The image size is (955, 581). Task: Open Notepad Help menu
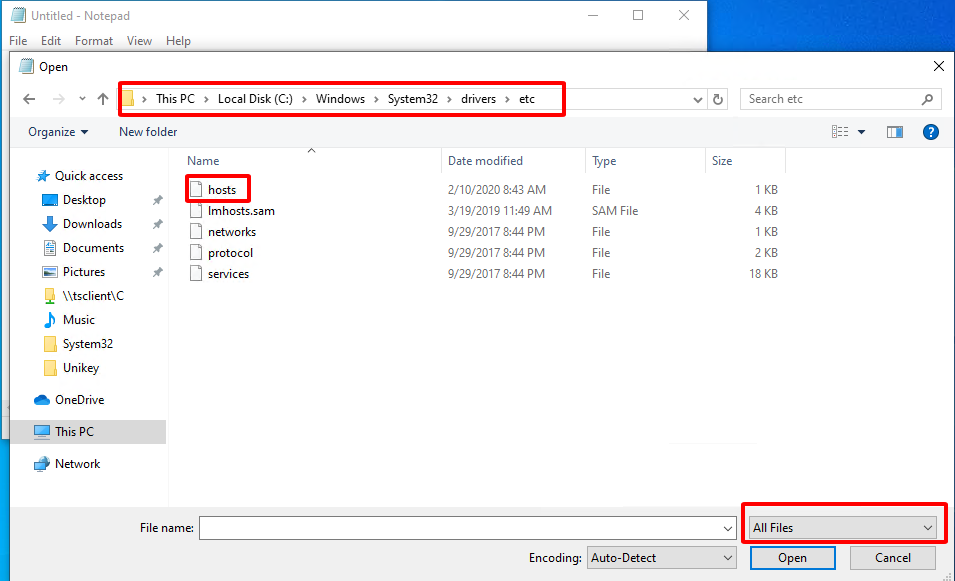(178, 41)
